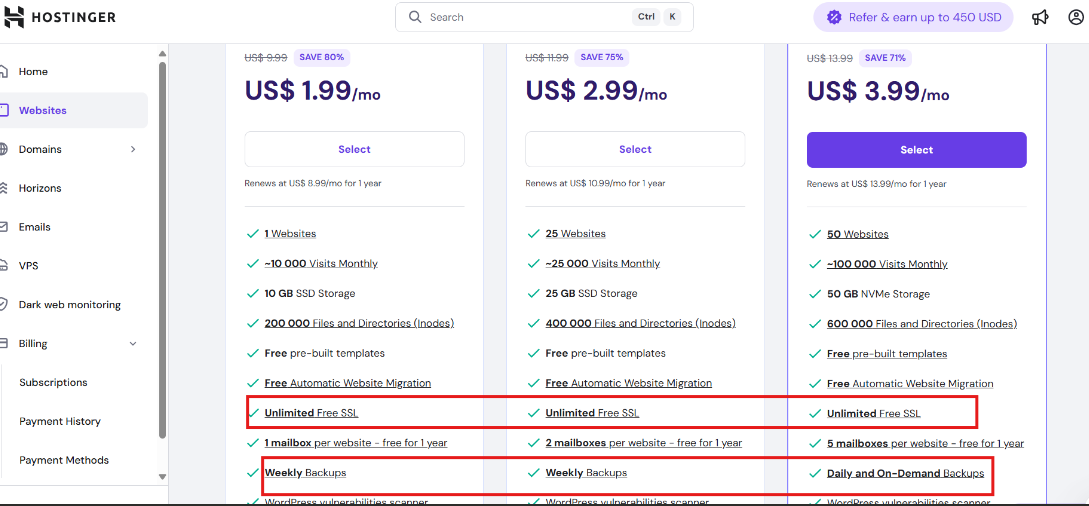Click the Home sidebar icon
Image resolution: width=1089 pixels, height=506 pixels.
[3, 71]
